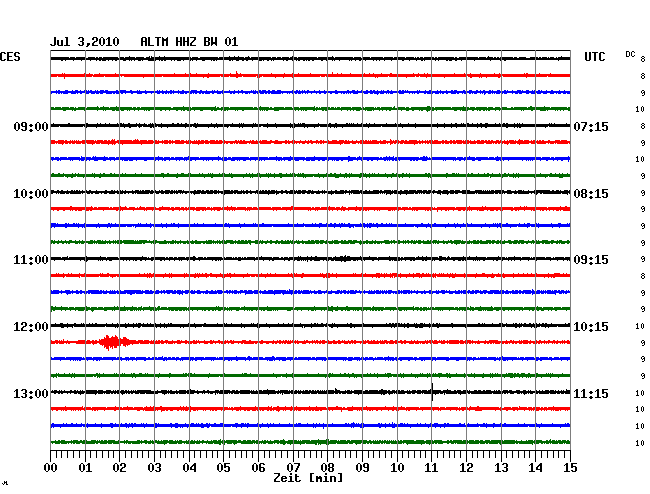Click the '09:15' UTC time label
The height and width of the screenshot is (494, 650).
click(591, 260)
